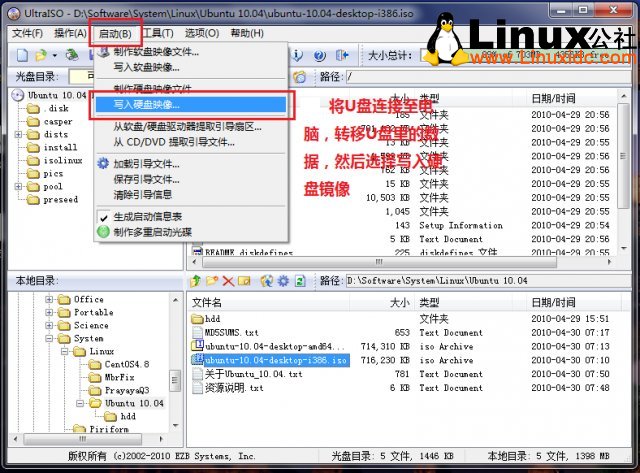Select isolinux folder in image tree
This screenshot has height=473, width=640.
pyautogui.click(x=63, y=160)
